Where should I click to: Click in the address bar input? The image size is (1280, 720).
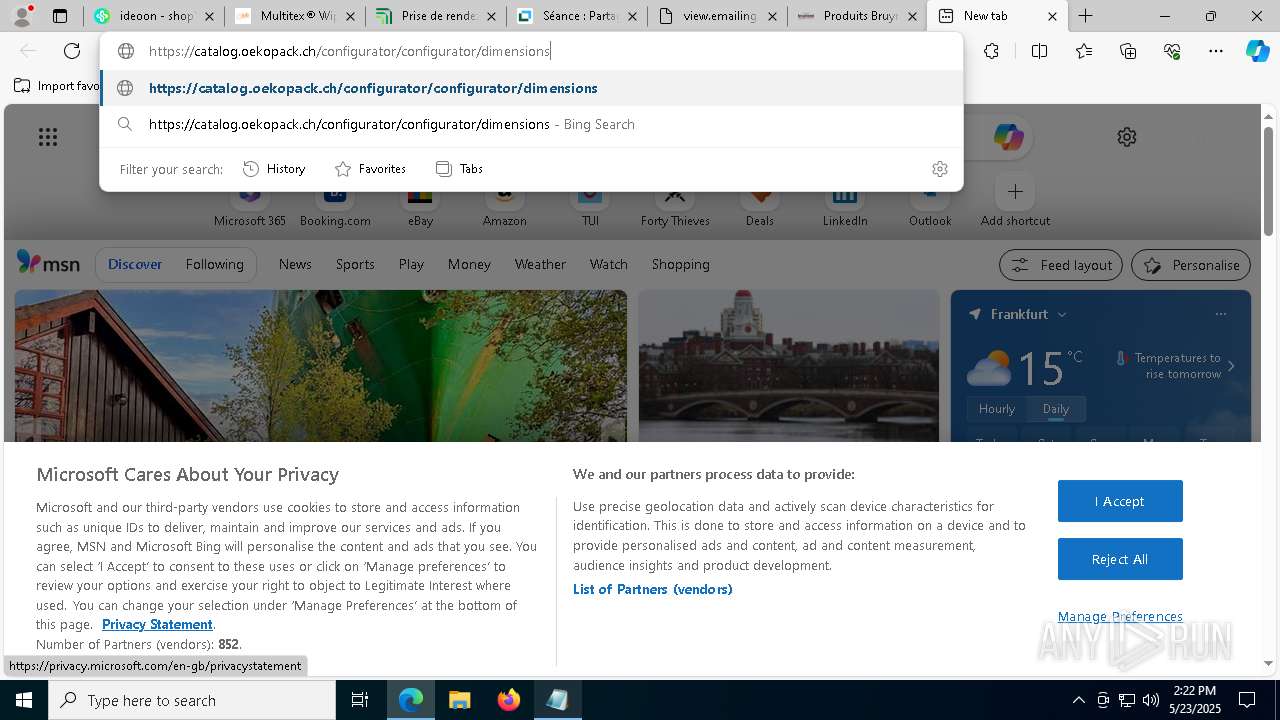531,51
